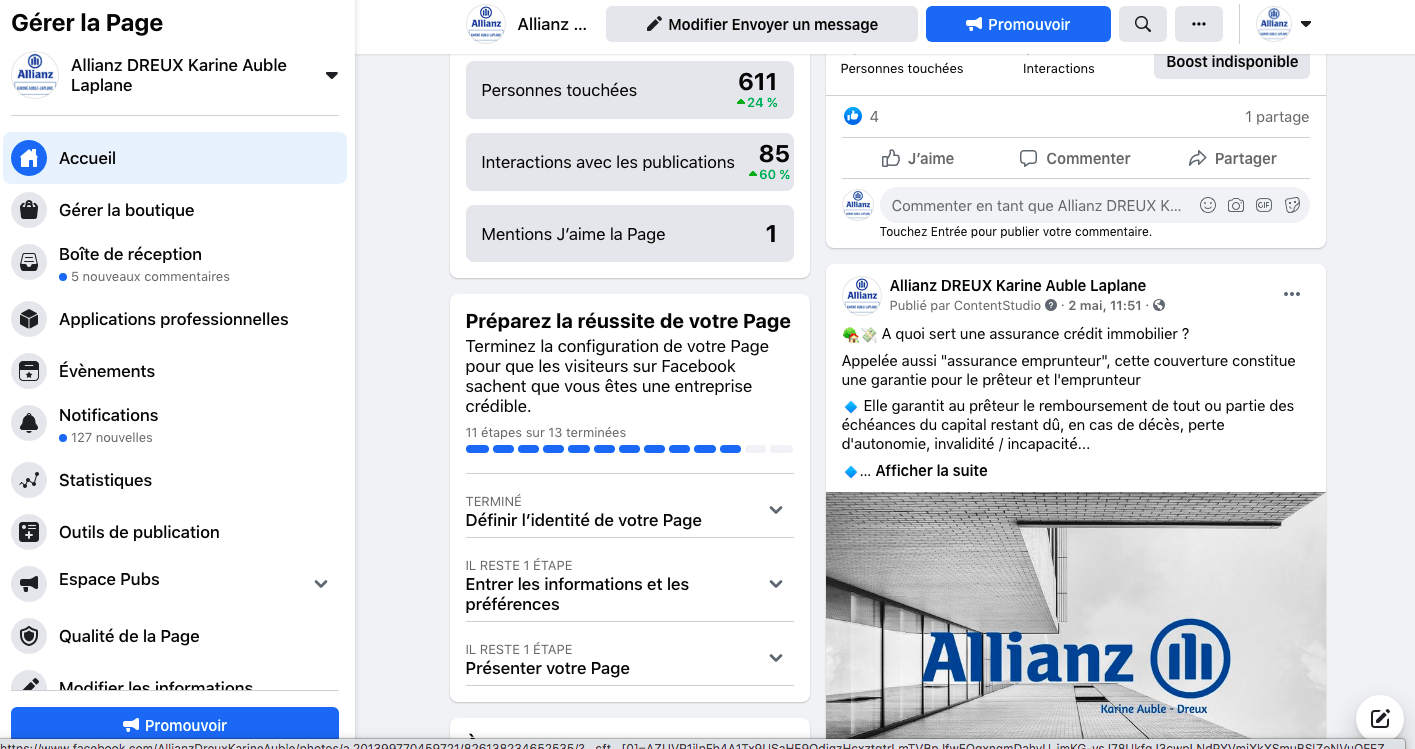This screenshot has height=749, width=1415.
Task: Open the Espace Pubs megaphone icon
Action: [29, 584]
